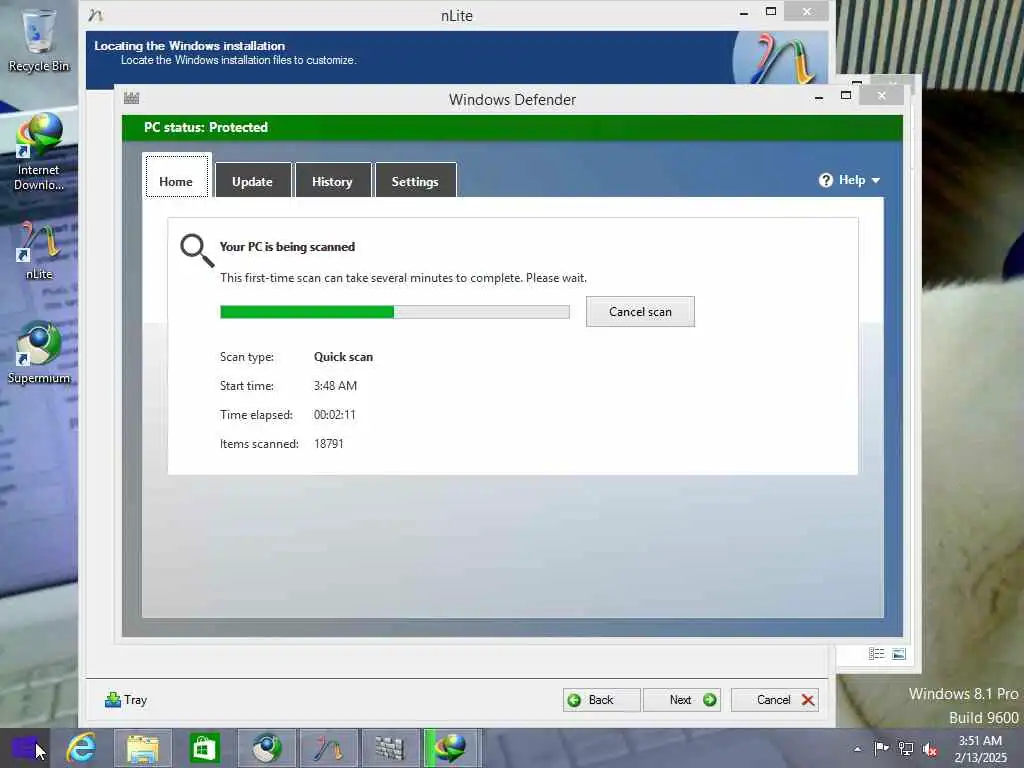This screenshot has height=768, width=1024.
Task: Open File Explorer from the taskbar
Action: [143, 748]
